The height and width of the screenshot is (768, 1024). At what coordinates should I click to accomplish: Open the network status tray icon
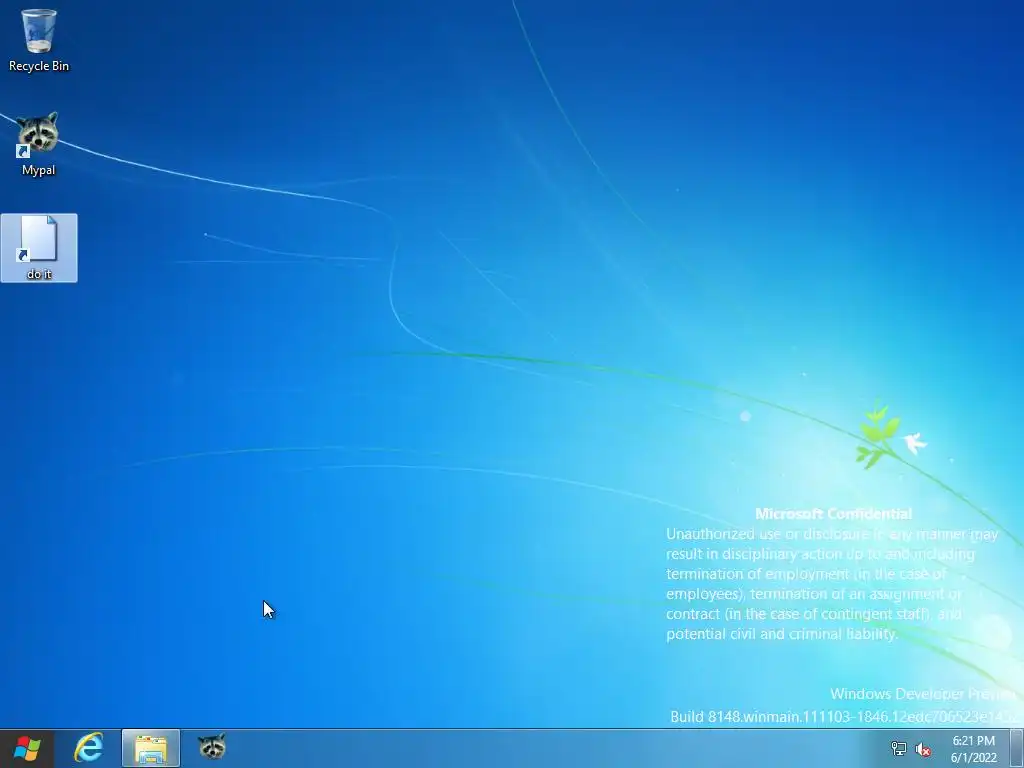[x=899, y=749]
